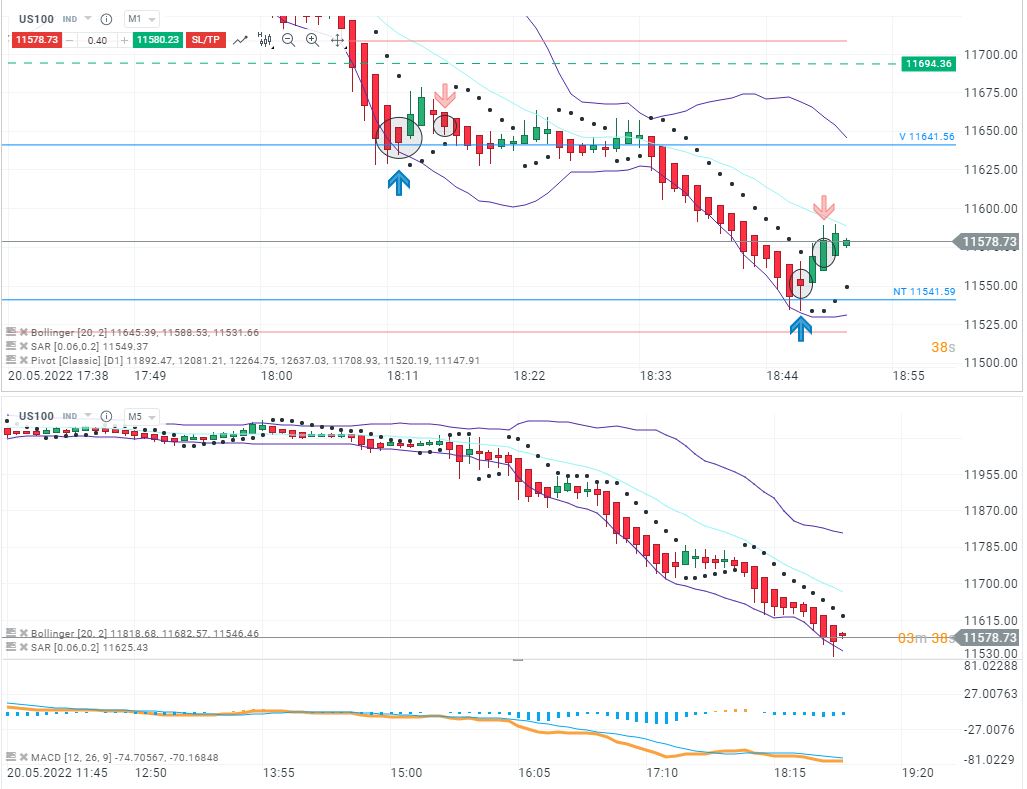
Task: Select the green 11694.36 price line tag
Action: 928,64
